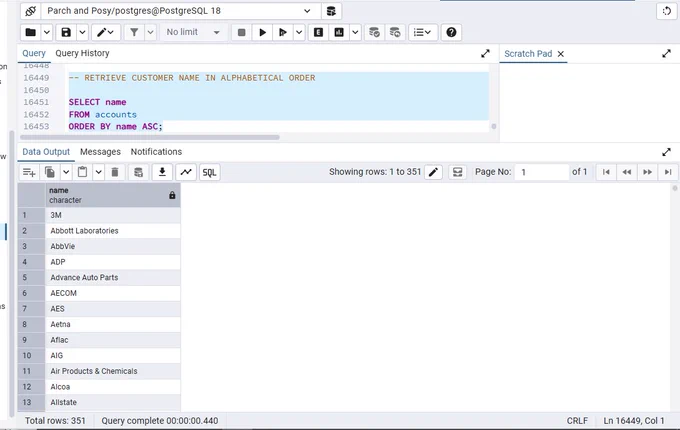The height and width of the screenshot is (430, 680).
Task: Maximize the Scratch Pad panel
Action: 667,54
